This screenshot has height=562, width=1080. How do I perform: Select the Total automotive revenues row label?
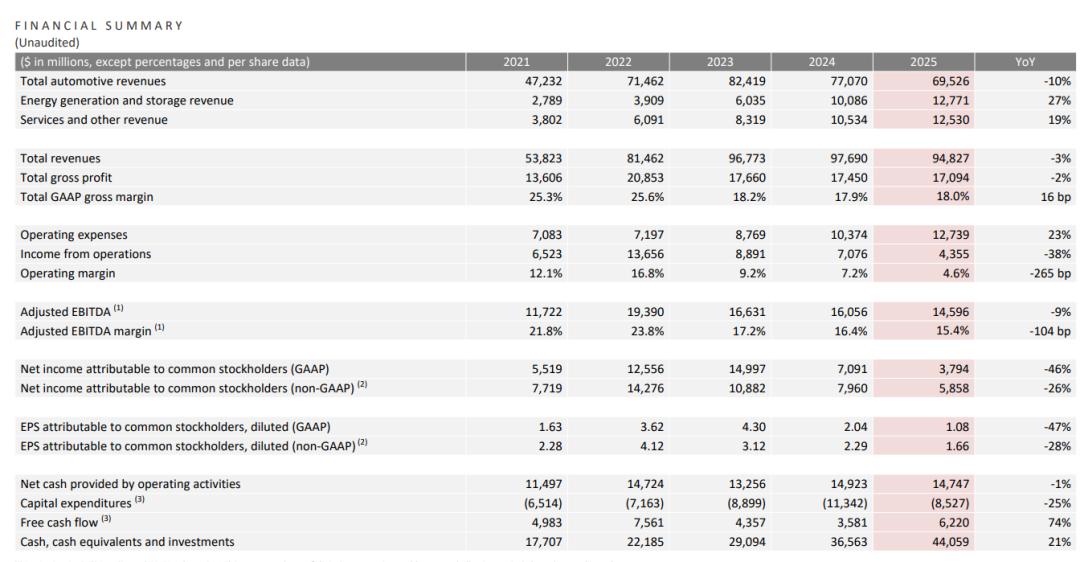point(91,81)
